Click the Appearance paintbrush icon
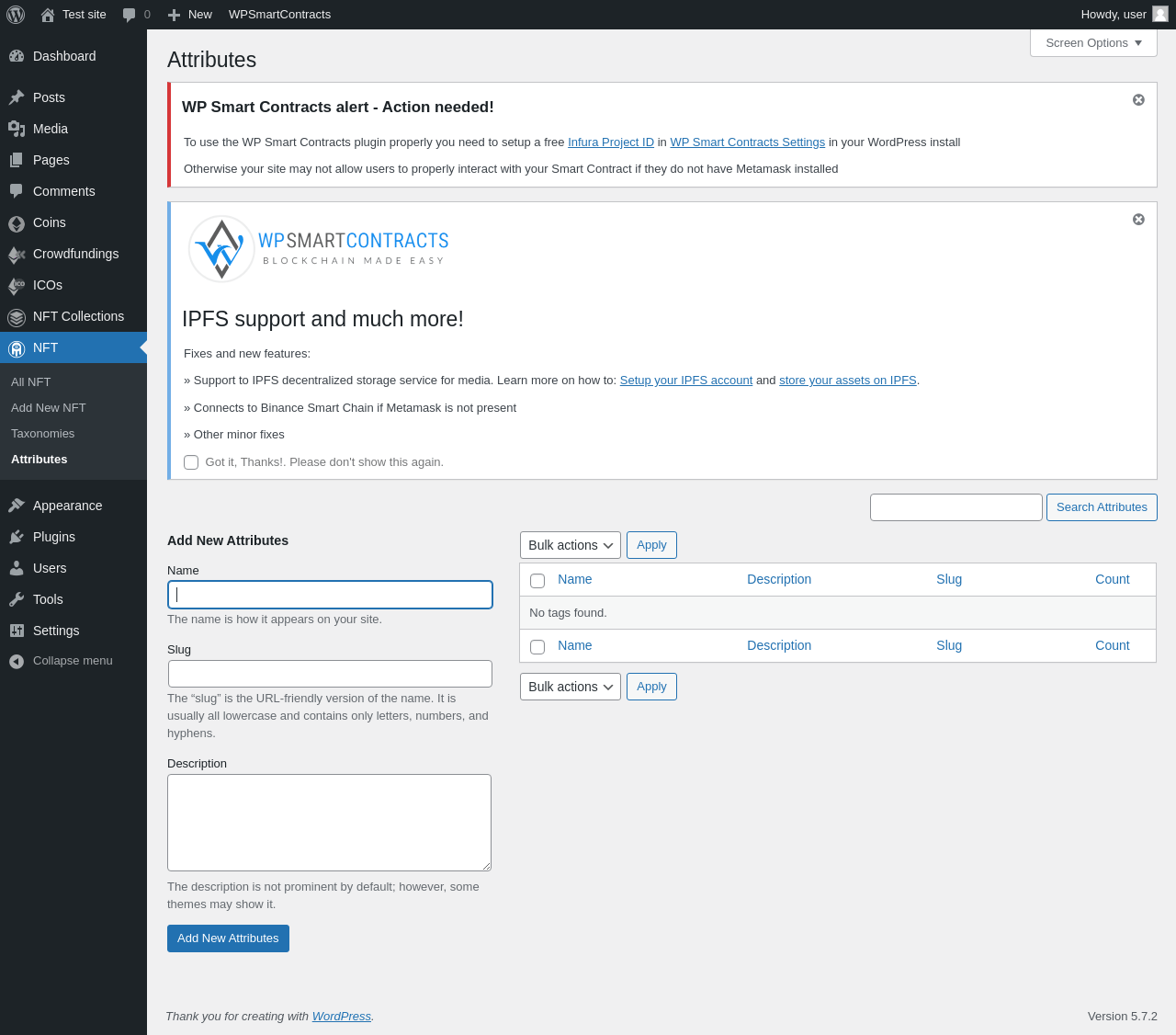Image resolution: width=1176 pixels, height=1035 pixels. [x=17, y=506]
